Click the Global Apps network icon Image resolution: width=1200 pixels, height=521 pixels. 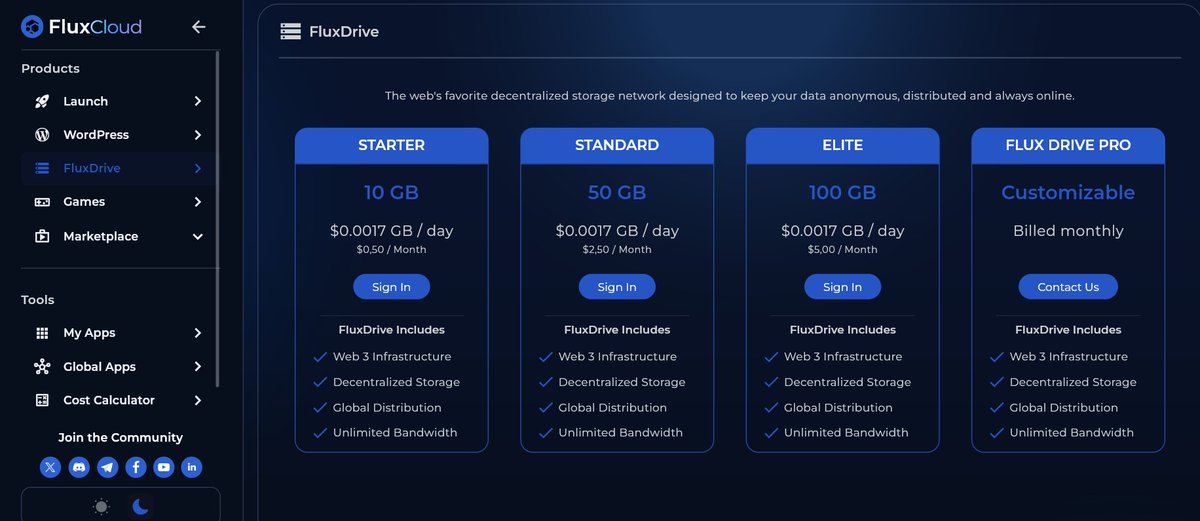click(42, 367)
